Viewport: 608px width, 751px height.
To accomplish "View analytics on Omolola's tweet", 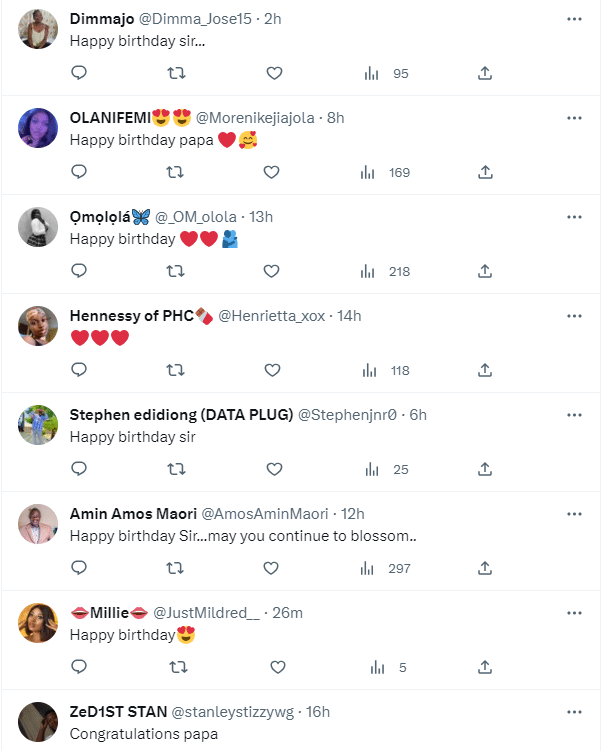I will pyautogui.click(x=367, y=271).
